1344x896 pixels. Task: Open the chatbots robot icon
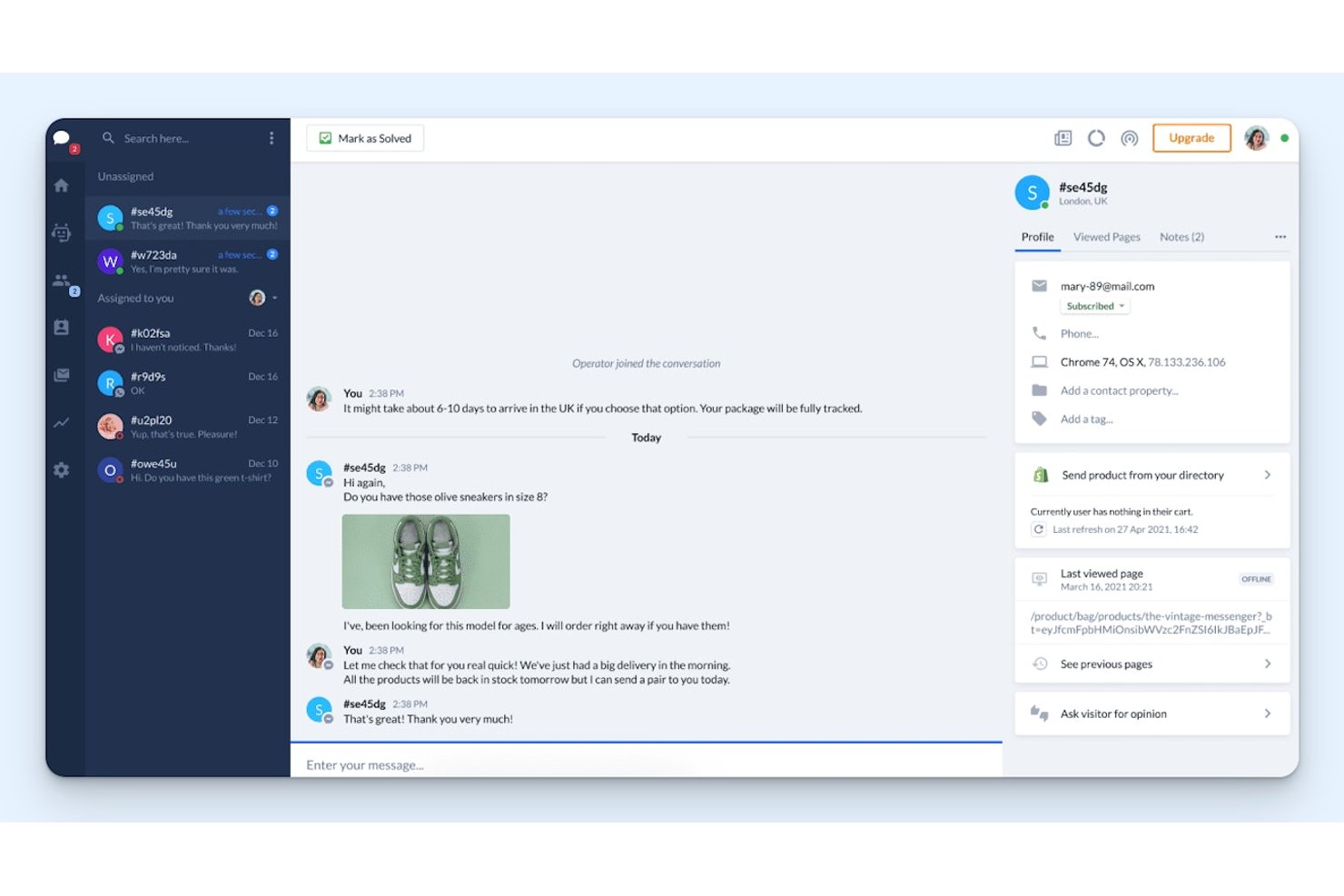click(x=61, y=232)
